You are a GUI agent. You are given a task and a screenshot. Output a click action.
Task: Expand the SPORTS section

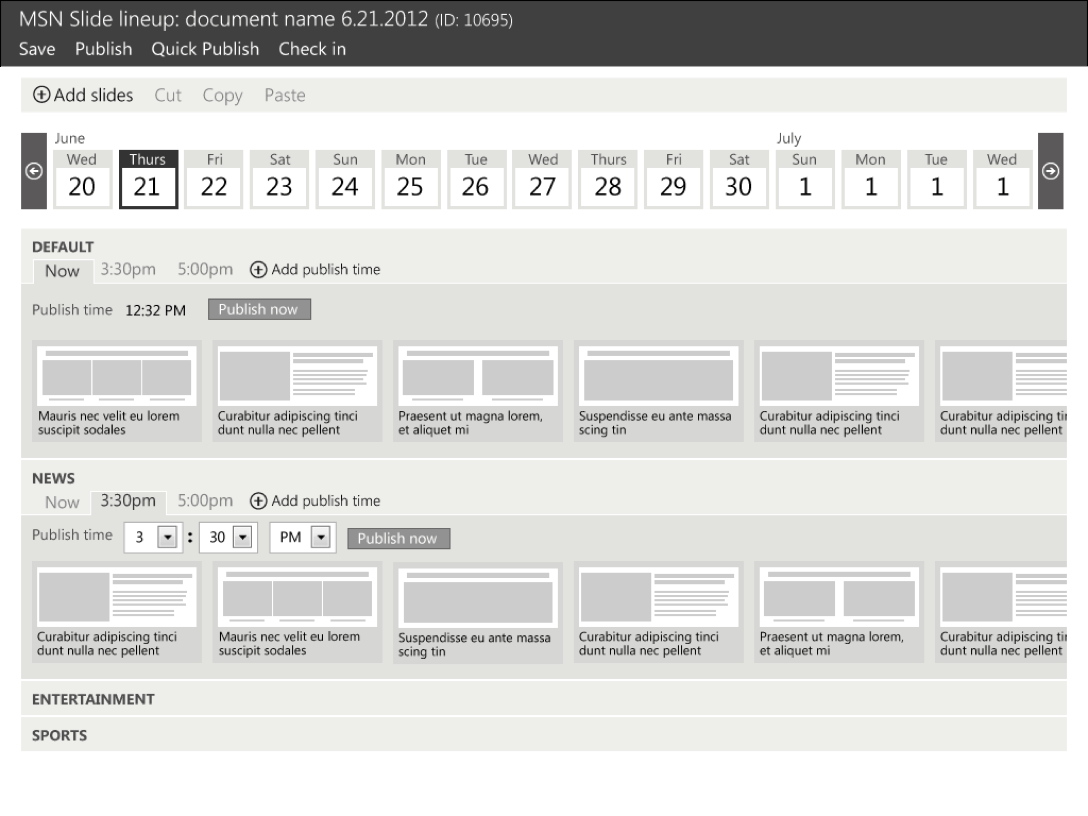tap(544, 735)
